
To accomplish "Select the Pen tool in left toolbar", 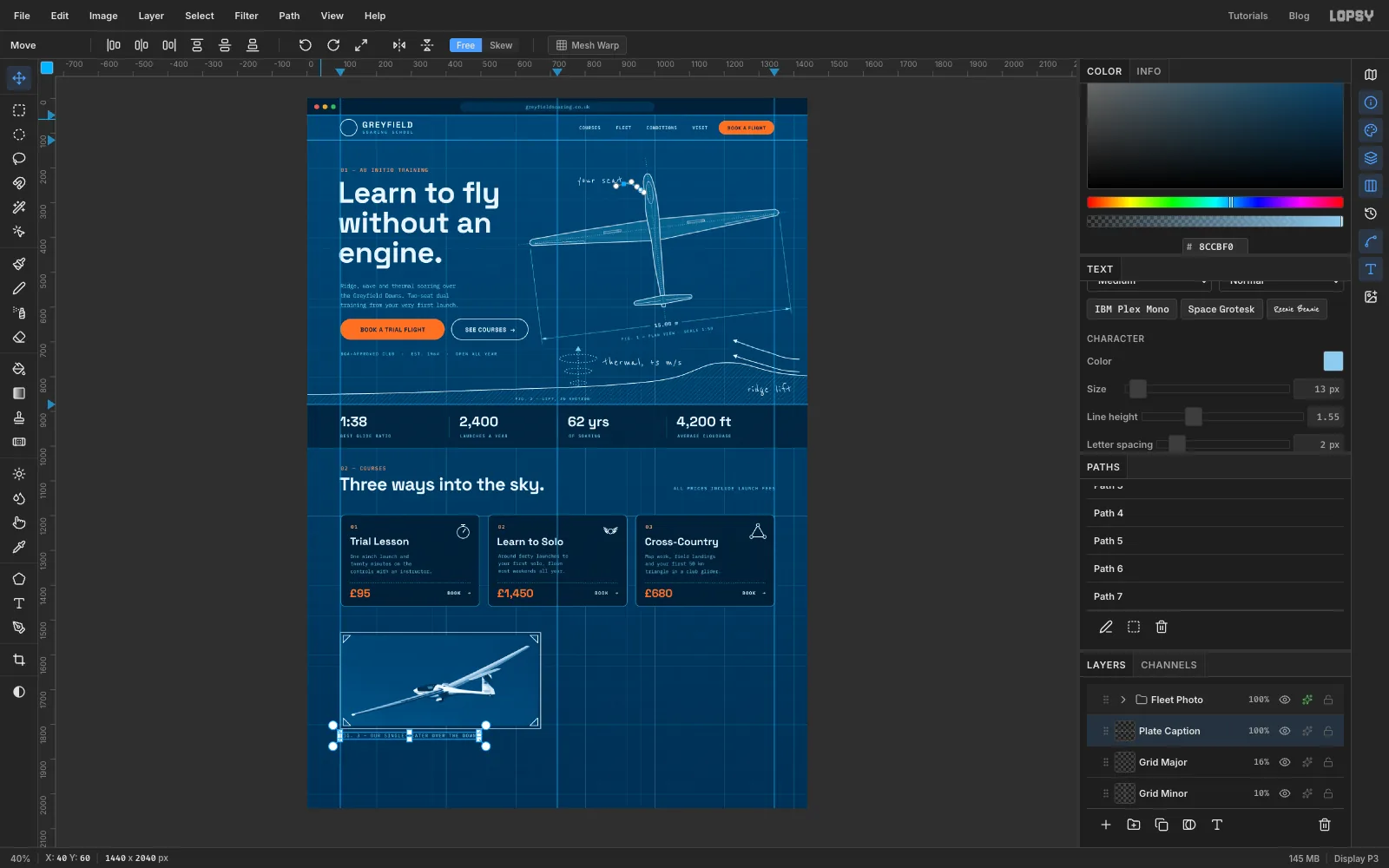I will [x=19, y=628].
